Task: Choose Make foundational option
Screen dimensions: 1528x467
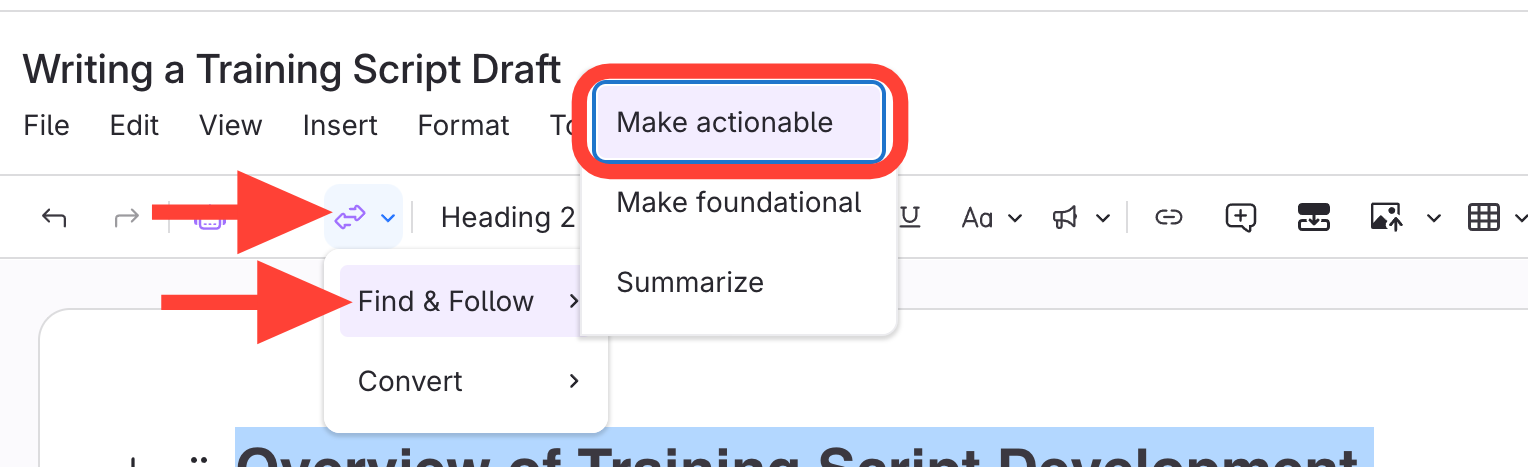Action: coord(738,202)
